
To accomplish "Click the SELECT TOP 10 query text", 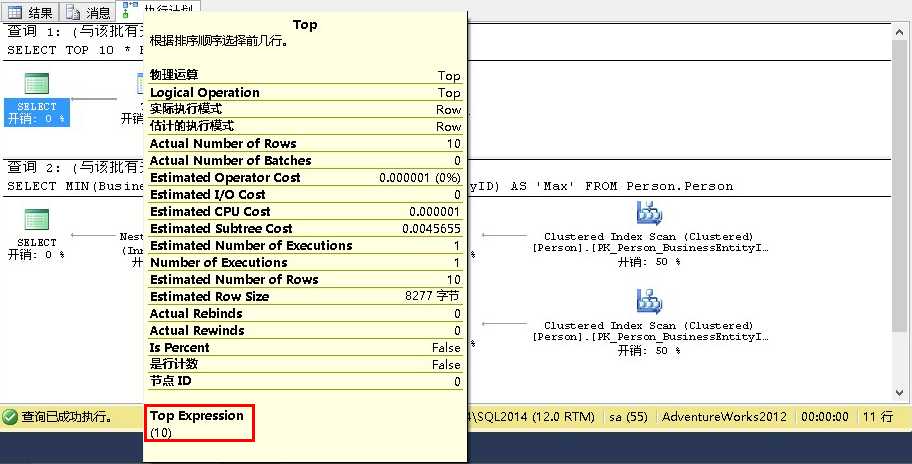I will (74, 50).
